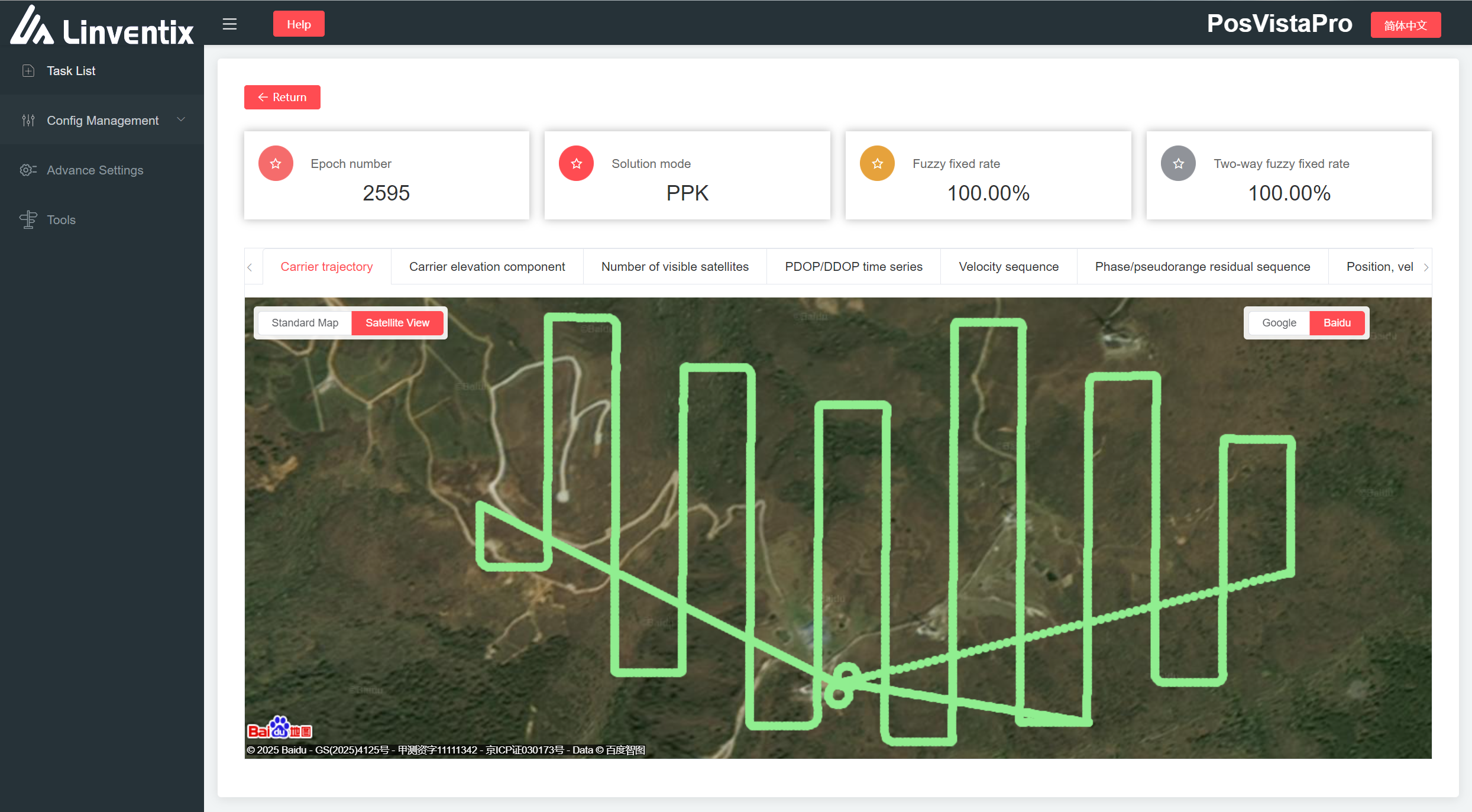Click the Linventix logo
Image resolution: width=1472 pixels, height=812 pixels.
(x=102, y=26)
